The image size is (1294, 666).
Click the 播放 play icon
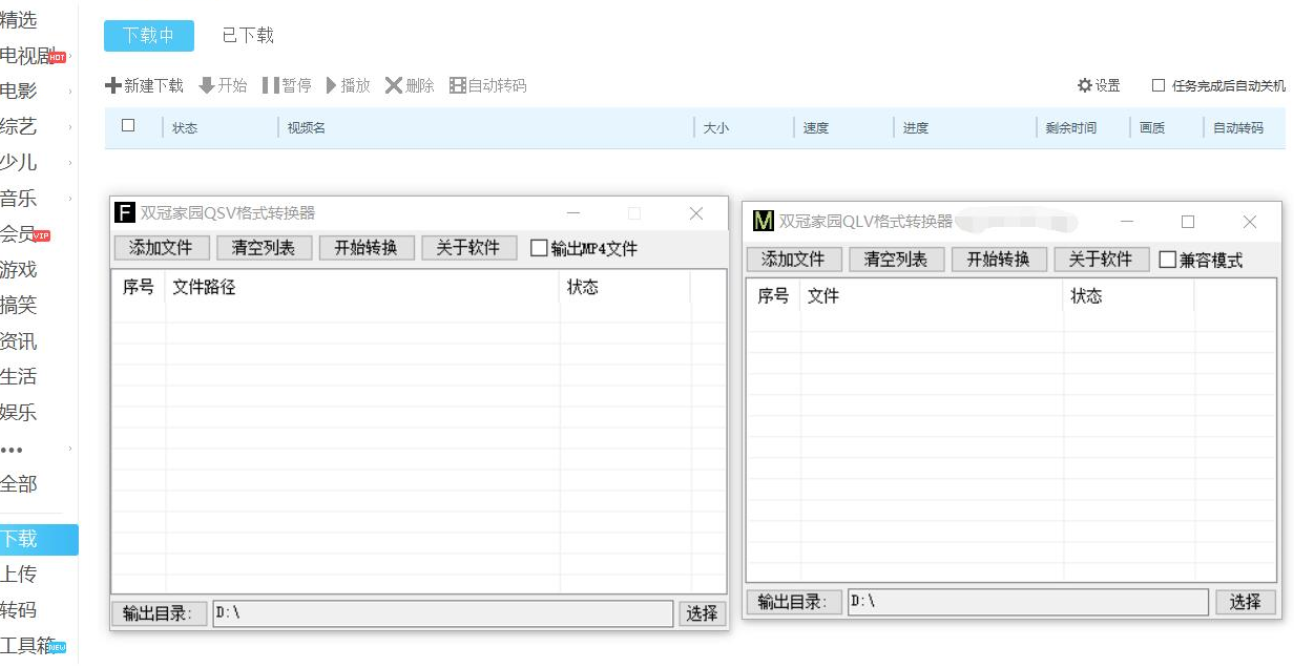pyautogui.click(x=331, y=86)
